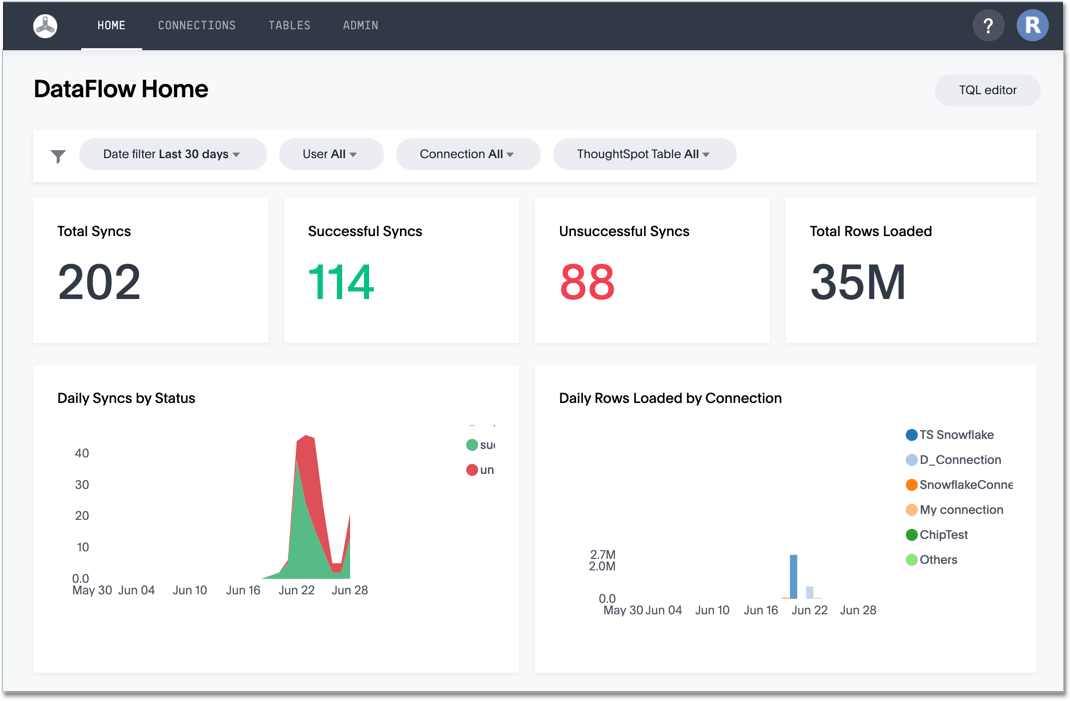Viewport: 1070px width, 701px height.
Task: Toggle the ChipTest series in the legend
Action: pyautogui.click(x=910, y=534)
